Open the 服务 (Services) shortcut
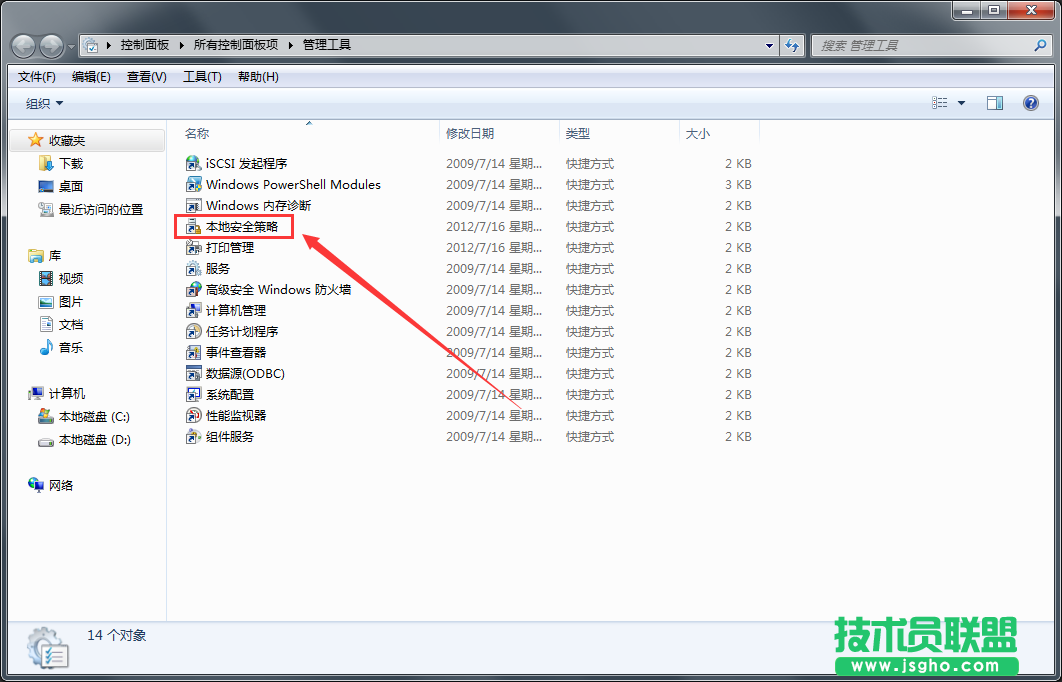Image resolution: width=1062 pixels, height=682 pixels. click(x=215, y=268)
